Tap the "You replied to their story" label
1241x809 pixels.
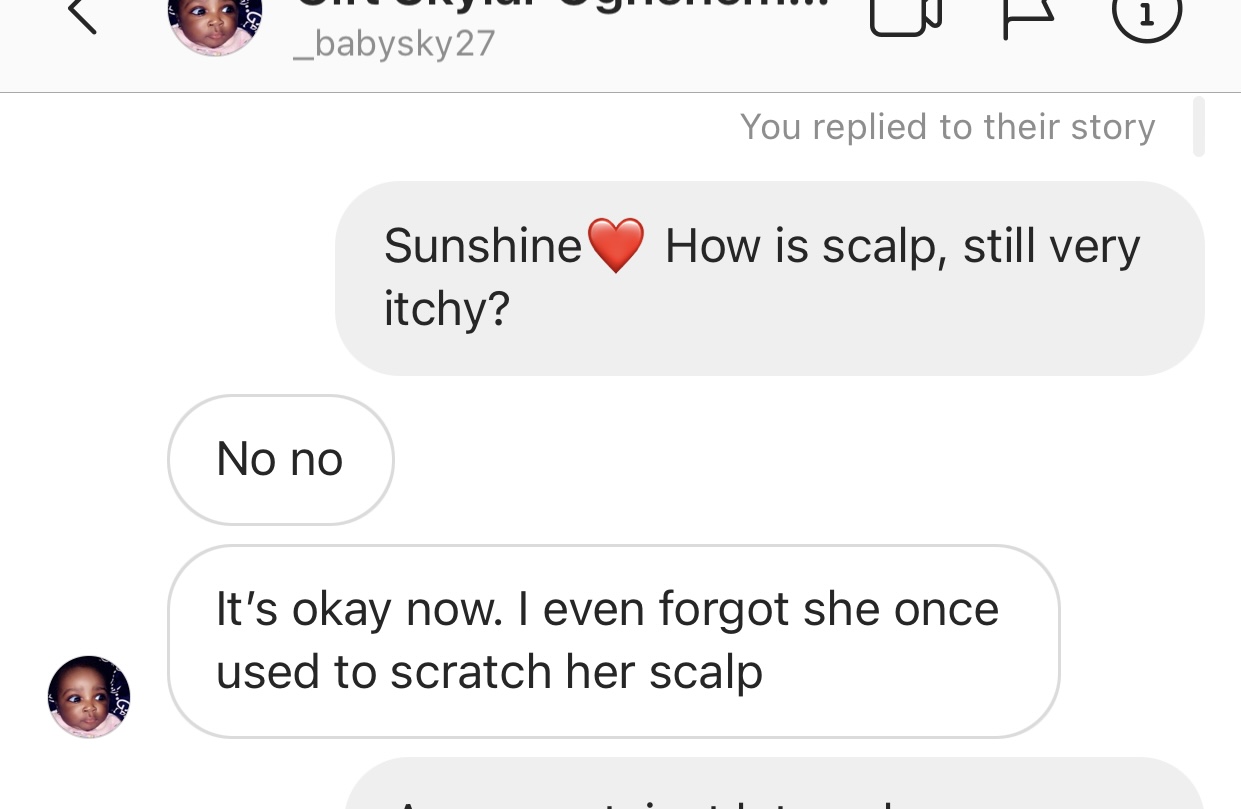947,127
